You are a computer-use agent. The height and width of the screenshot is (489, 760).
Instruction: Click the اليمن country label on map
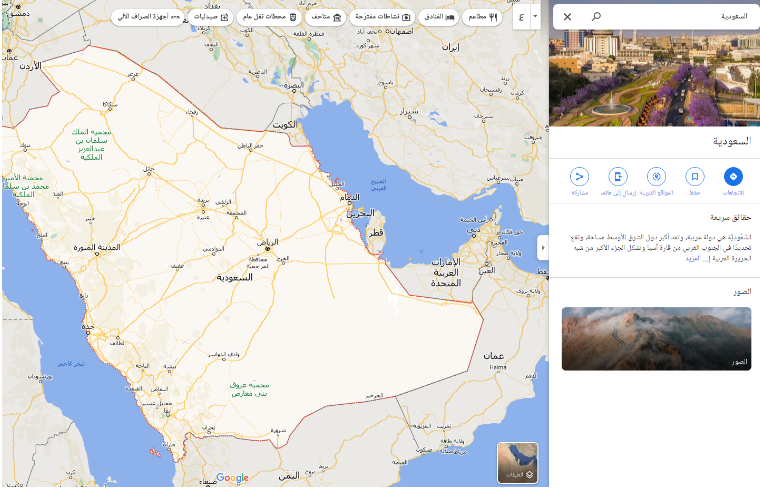click(289, 476)
